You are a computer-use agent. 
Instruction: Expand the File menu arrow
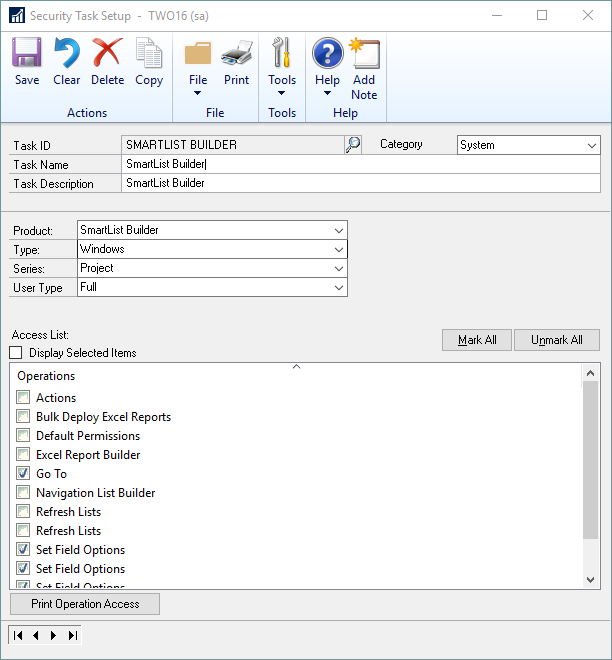click(x=197, y=93)
